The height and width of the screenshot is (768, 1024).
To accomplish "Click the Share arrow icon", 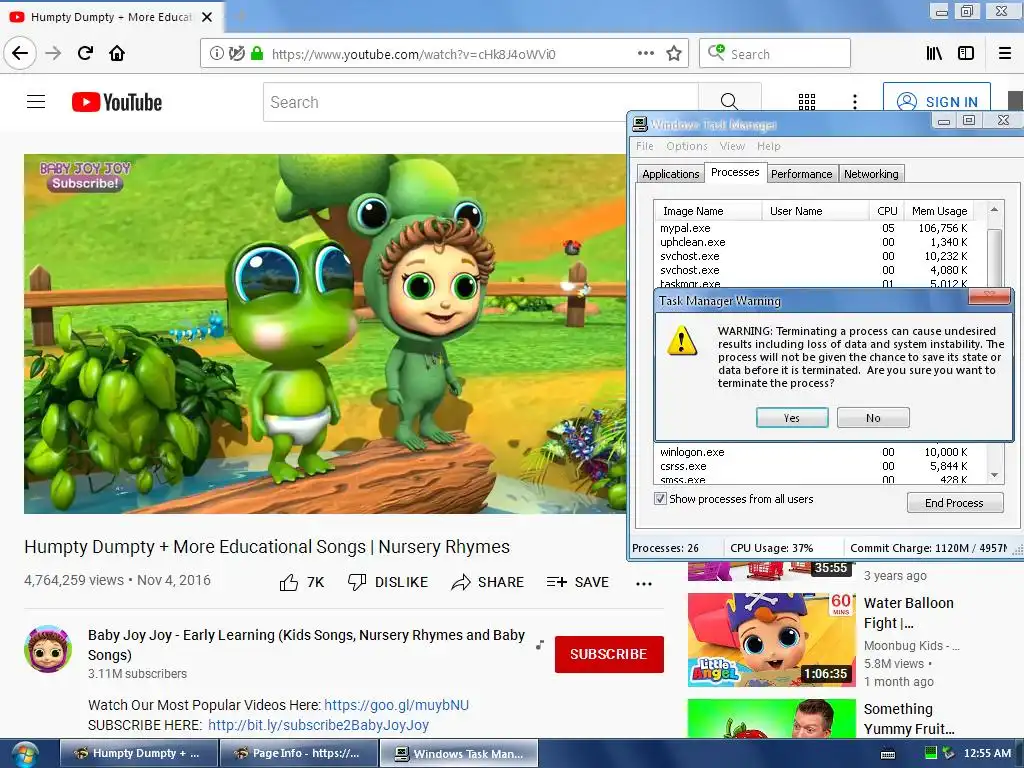I will pos(461,582).
